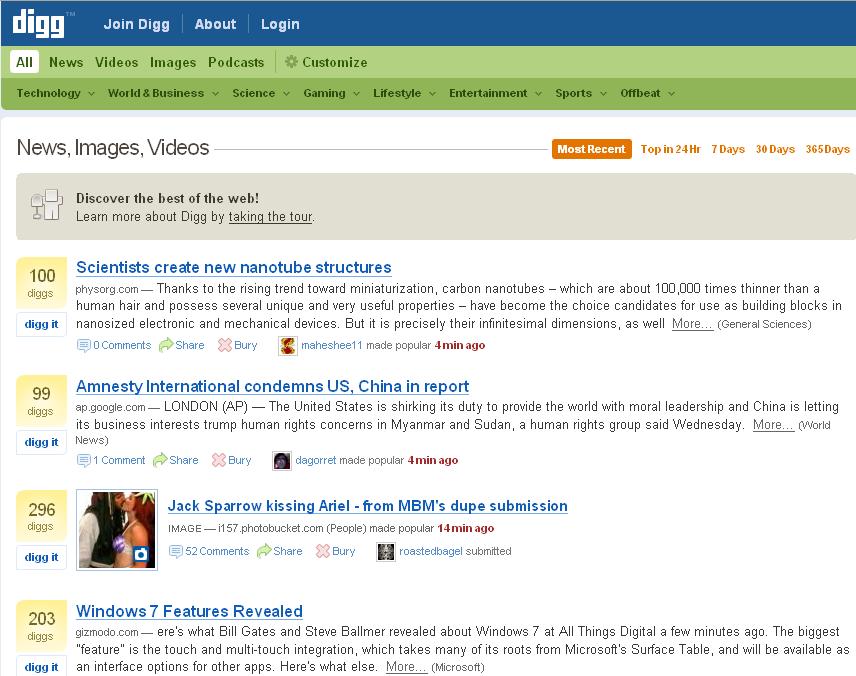Sort by Top in 24 Hr
The height and width of the screenshot is (676, 856).
click(x=670, y=149)
